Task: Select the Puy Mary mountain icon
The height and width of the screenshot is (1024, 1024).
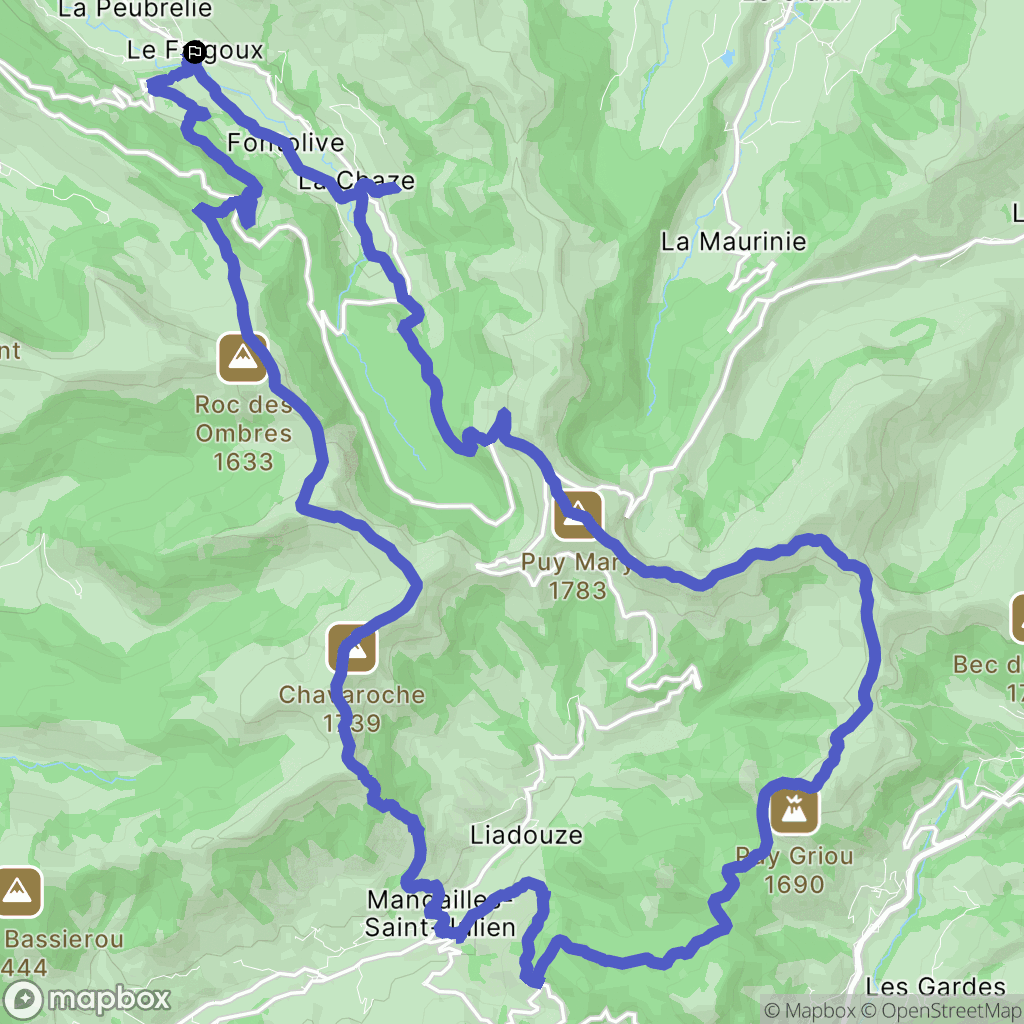Action: point(577,515)
